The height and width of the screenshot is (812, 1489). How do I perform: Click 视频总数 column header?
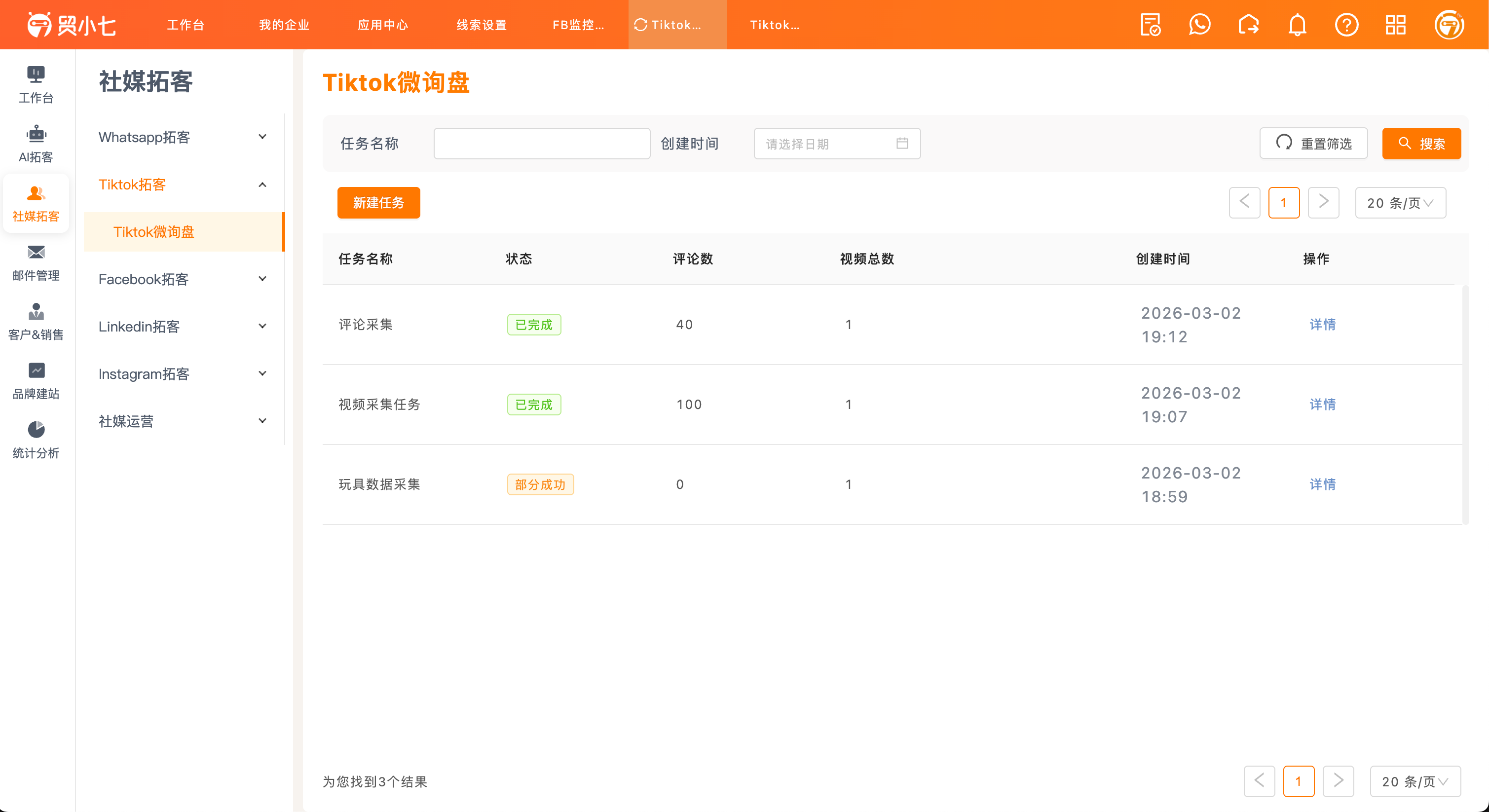tap(866, 259)
